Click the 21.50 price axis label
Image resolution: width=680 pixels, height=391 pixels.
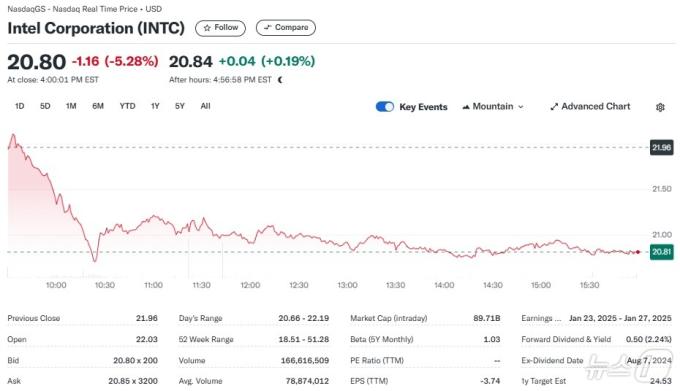(662, 189)
